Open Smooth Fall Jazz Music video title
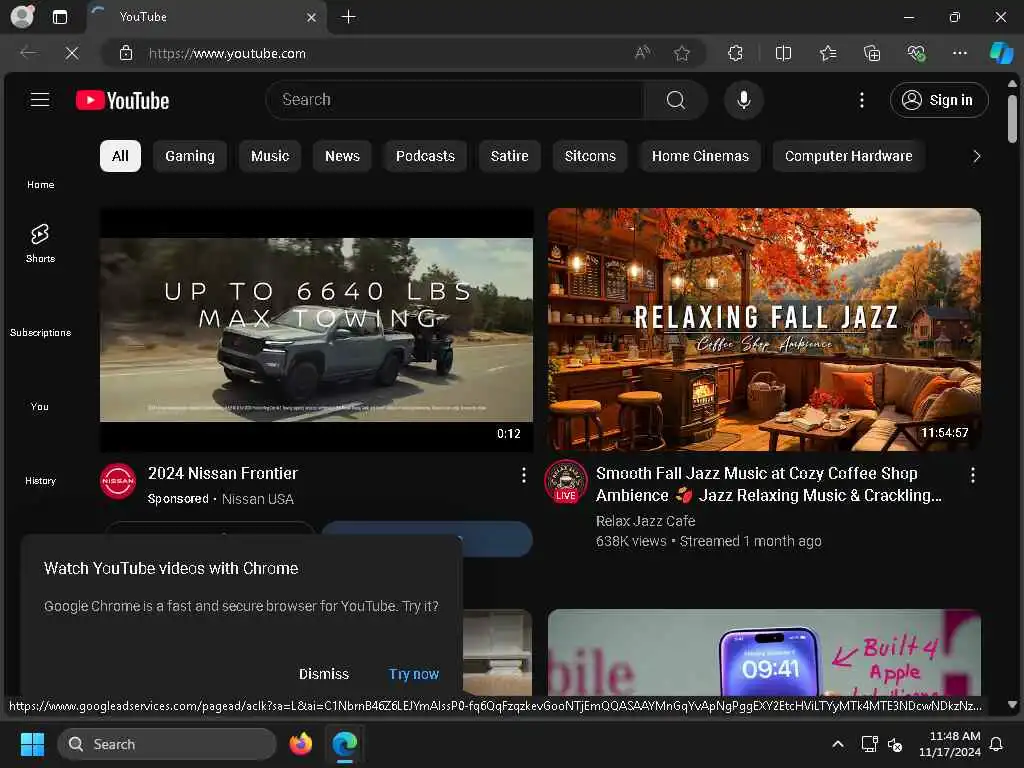This screenshot has height=768, width=1024. 769,485
